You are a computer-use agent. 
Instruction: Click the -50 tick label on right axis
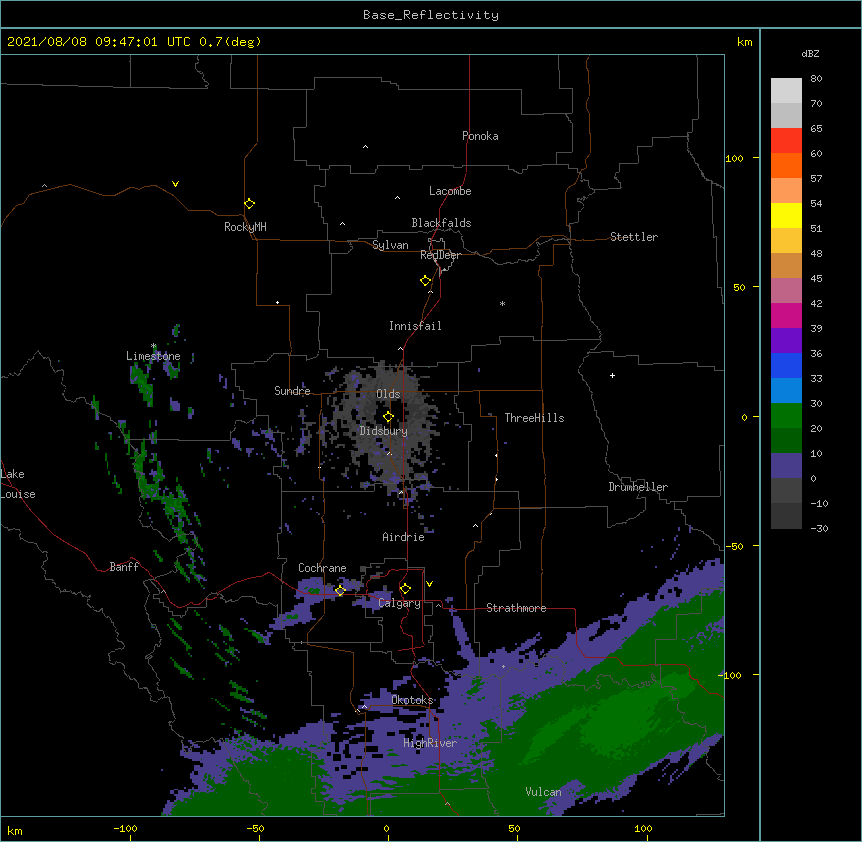tap(734, 546)
